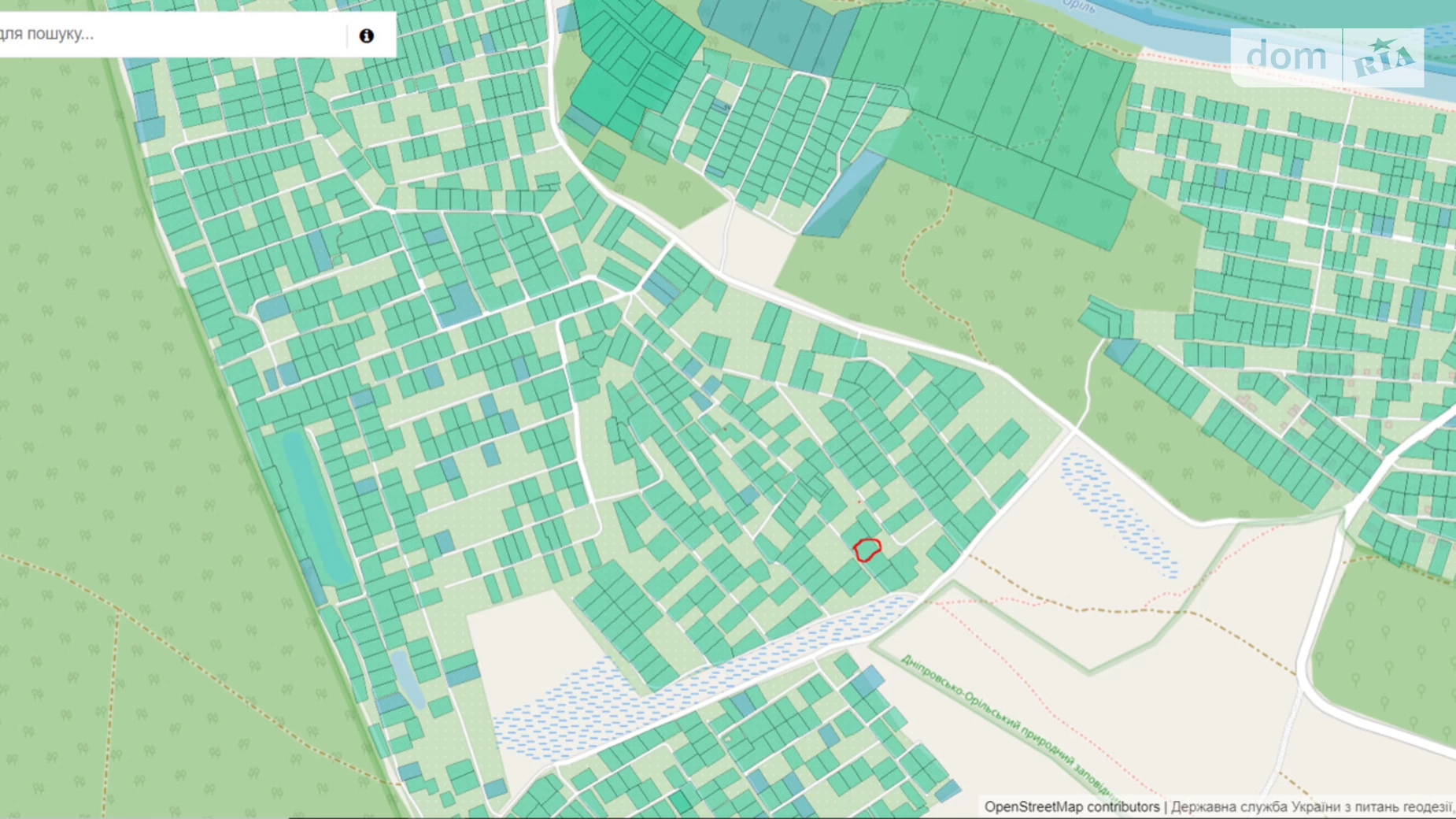1456x819 pixels.
Task: Click the long turquoise pond on the west edge
Action: pos(315,504)
